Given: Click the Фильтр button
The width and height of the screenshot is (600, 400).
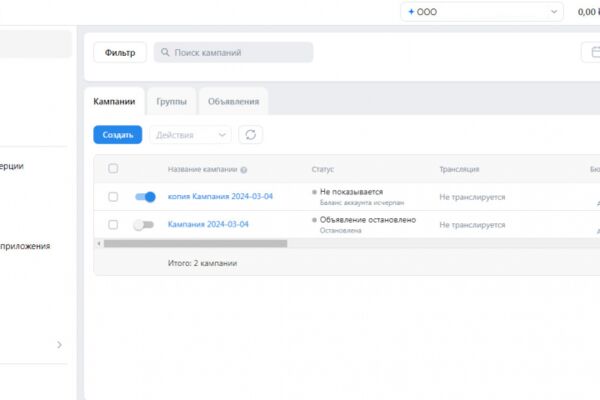Looking at the screenshot, I should (120, 52).
